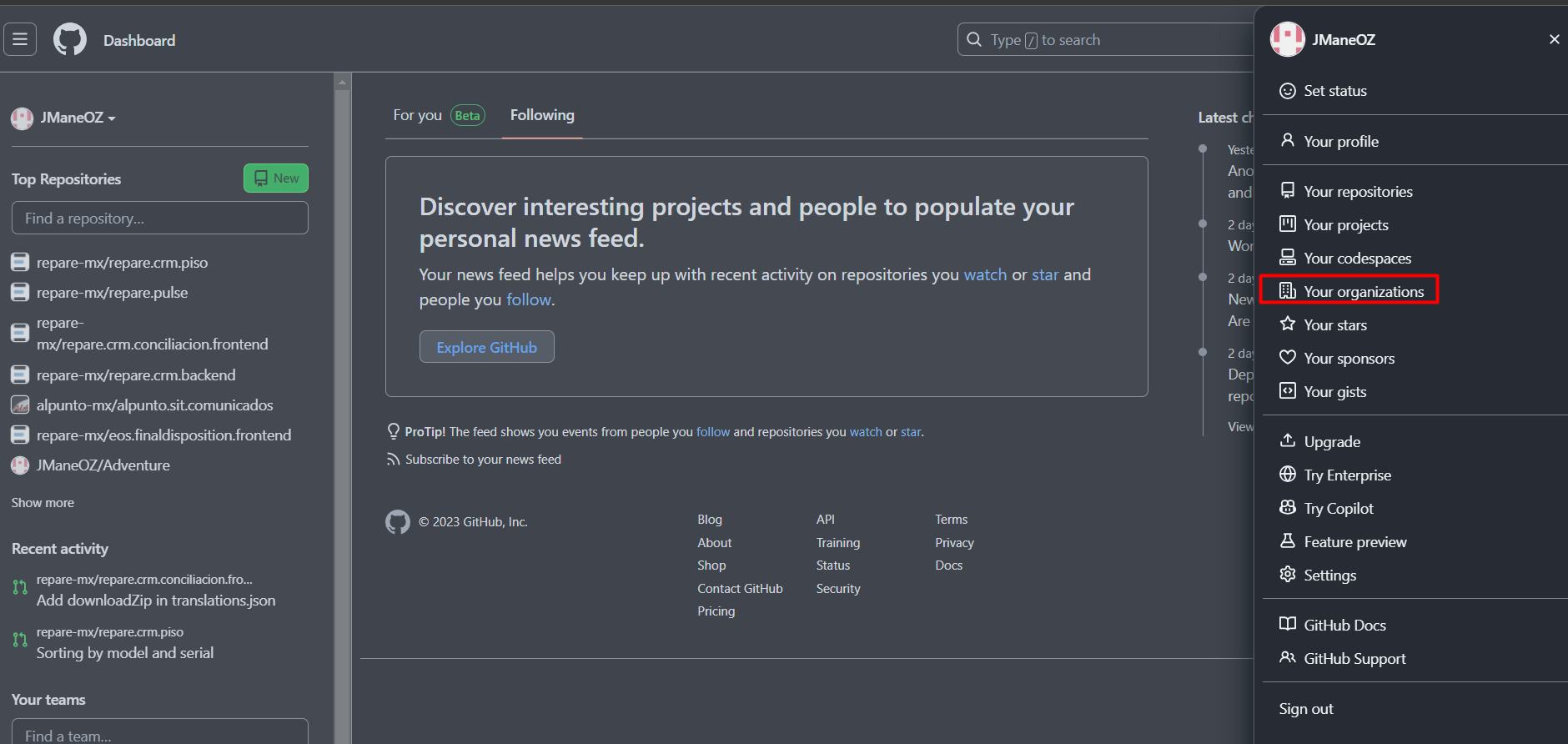Image resolution: width=1568 pixels, height=744 pixels.
Task: Click the Explore GitHub button
Action: [486, 347]
